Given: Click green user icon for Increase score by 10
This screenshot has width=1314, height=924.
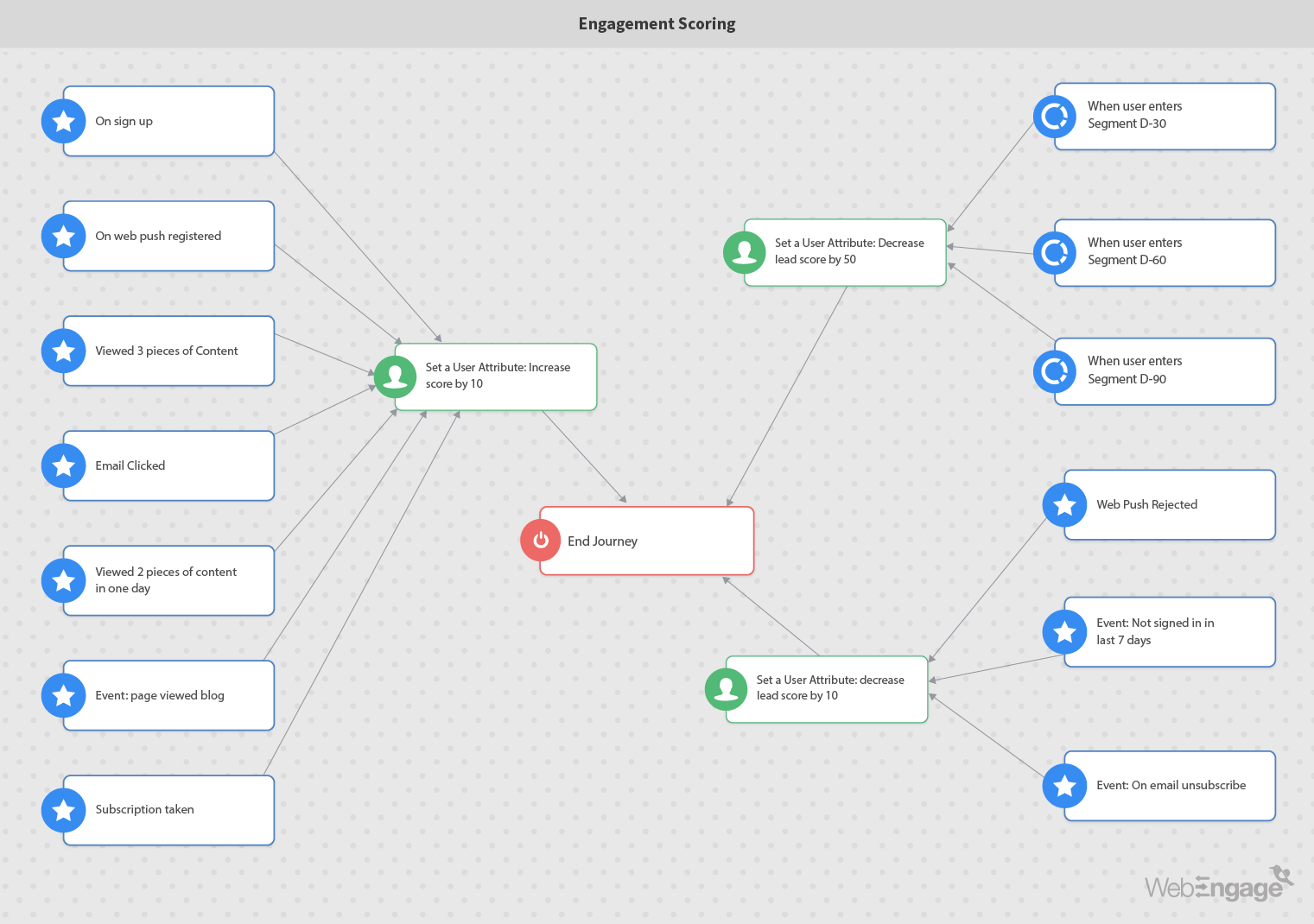Looking at the screenshot, I should click(395, 377).
